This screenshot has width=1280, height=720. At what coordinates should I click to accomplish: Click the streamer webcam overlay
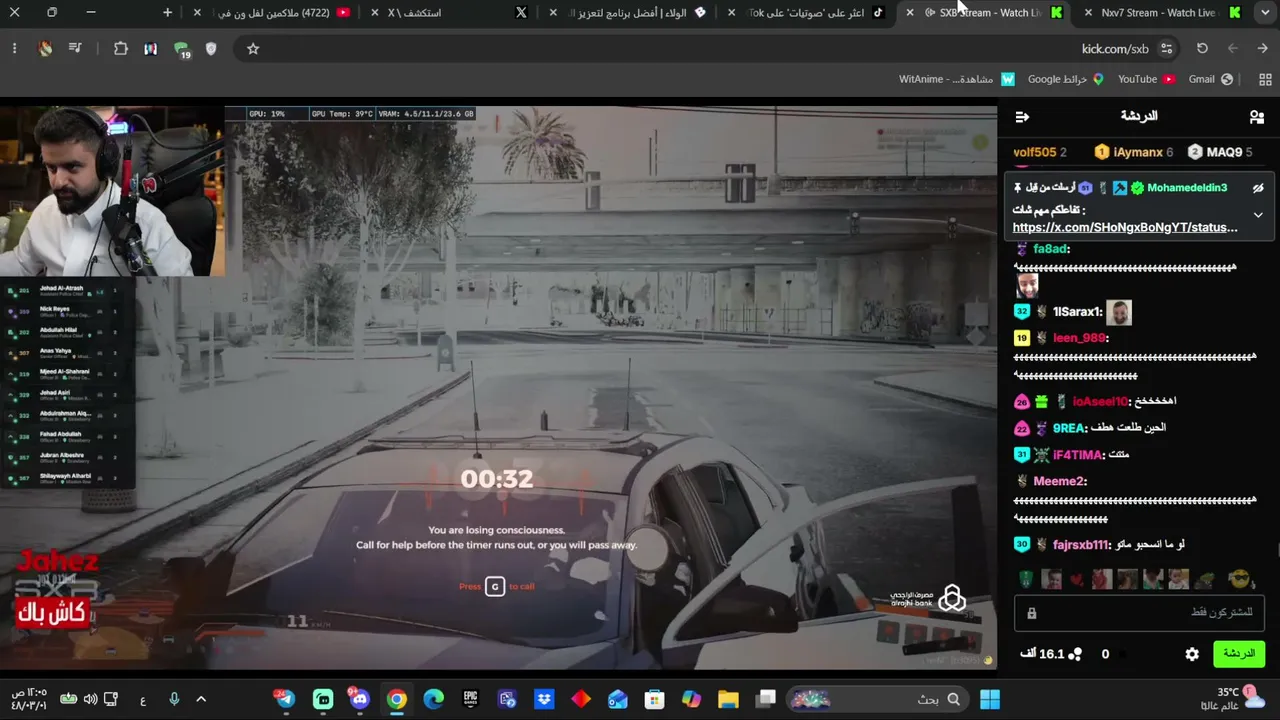[x=112, y=190]
